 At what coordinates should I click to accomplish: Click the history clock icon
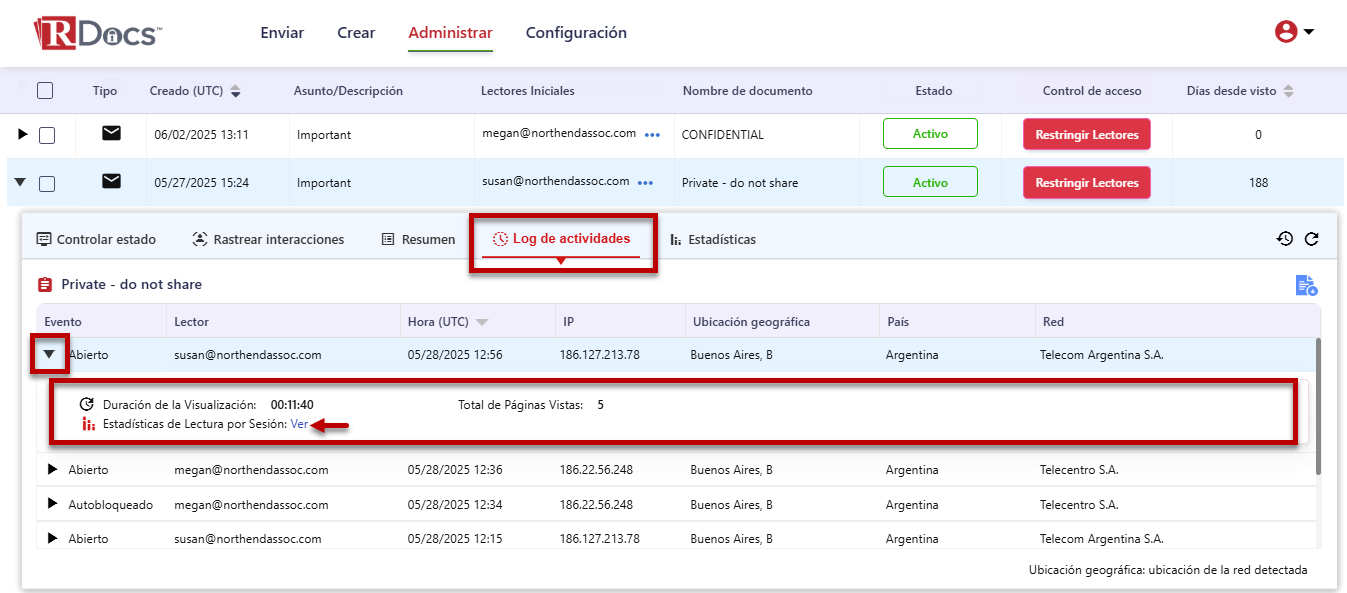point(1285,239)
